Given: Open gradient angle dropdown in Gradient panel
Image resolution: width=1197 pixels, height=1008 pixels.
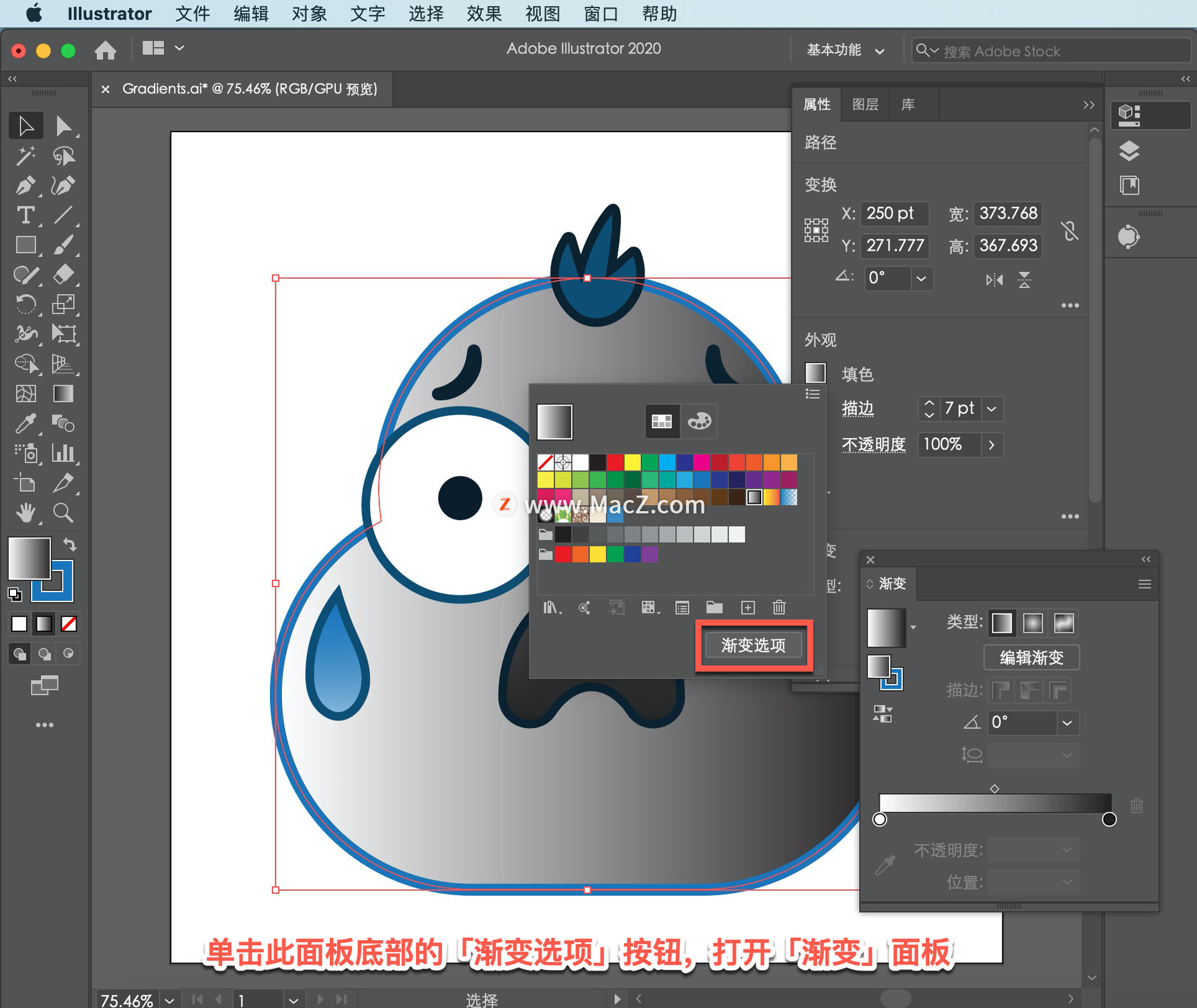Looking at the screenshot, I should click(1067, 722).
